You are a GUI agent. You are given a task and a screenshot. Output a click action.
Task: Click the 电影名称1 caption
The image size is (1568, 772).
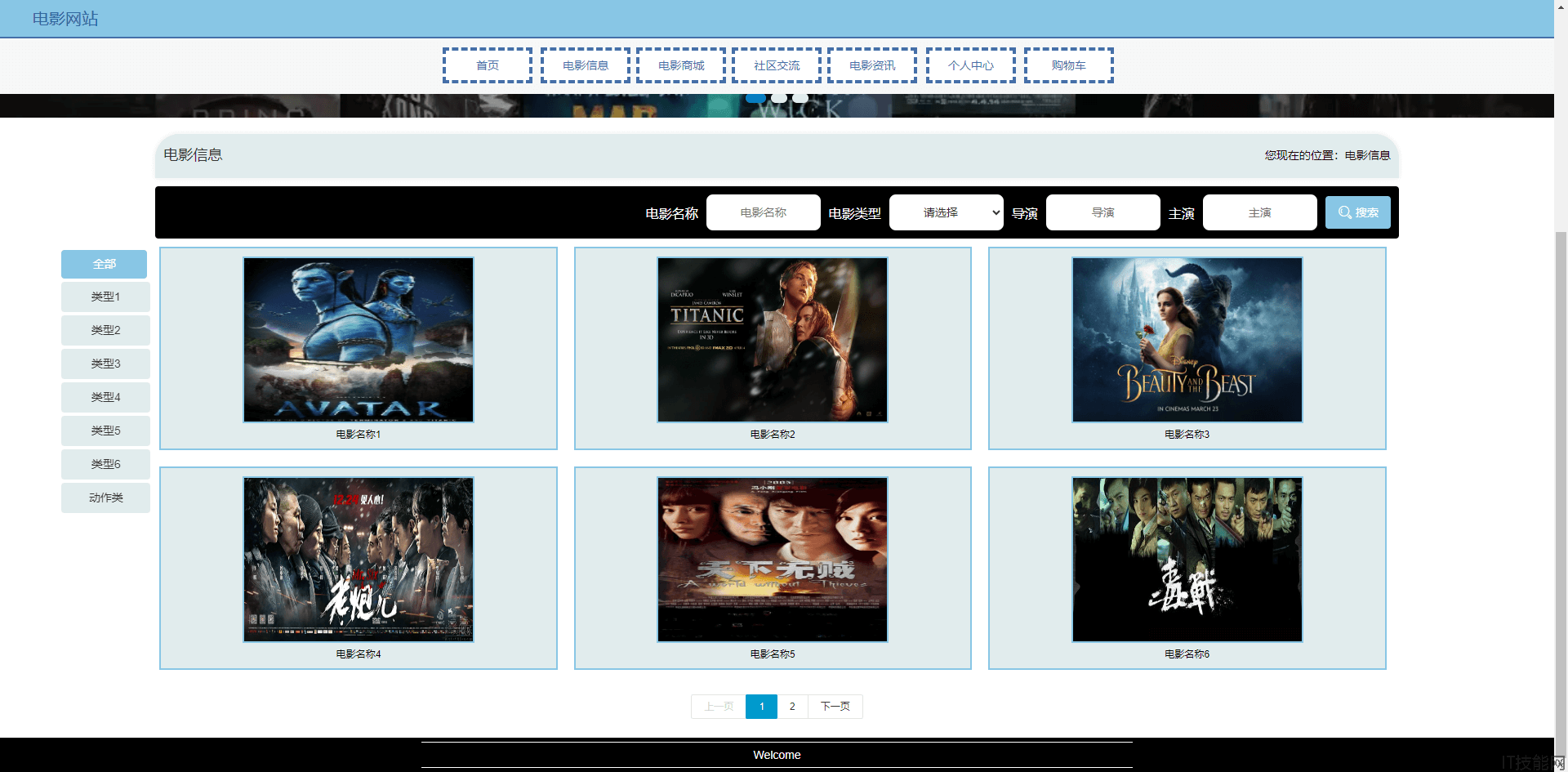[359, 435]
